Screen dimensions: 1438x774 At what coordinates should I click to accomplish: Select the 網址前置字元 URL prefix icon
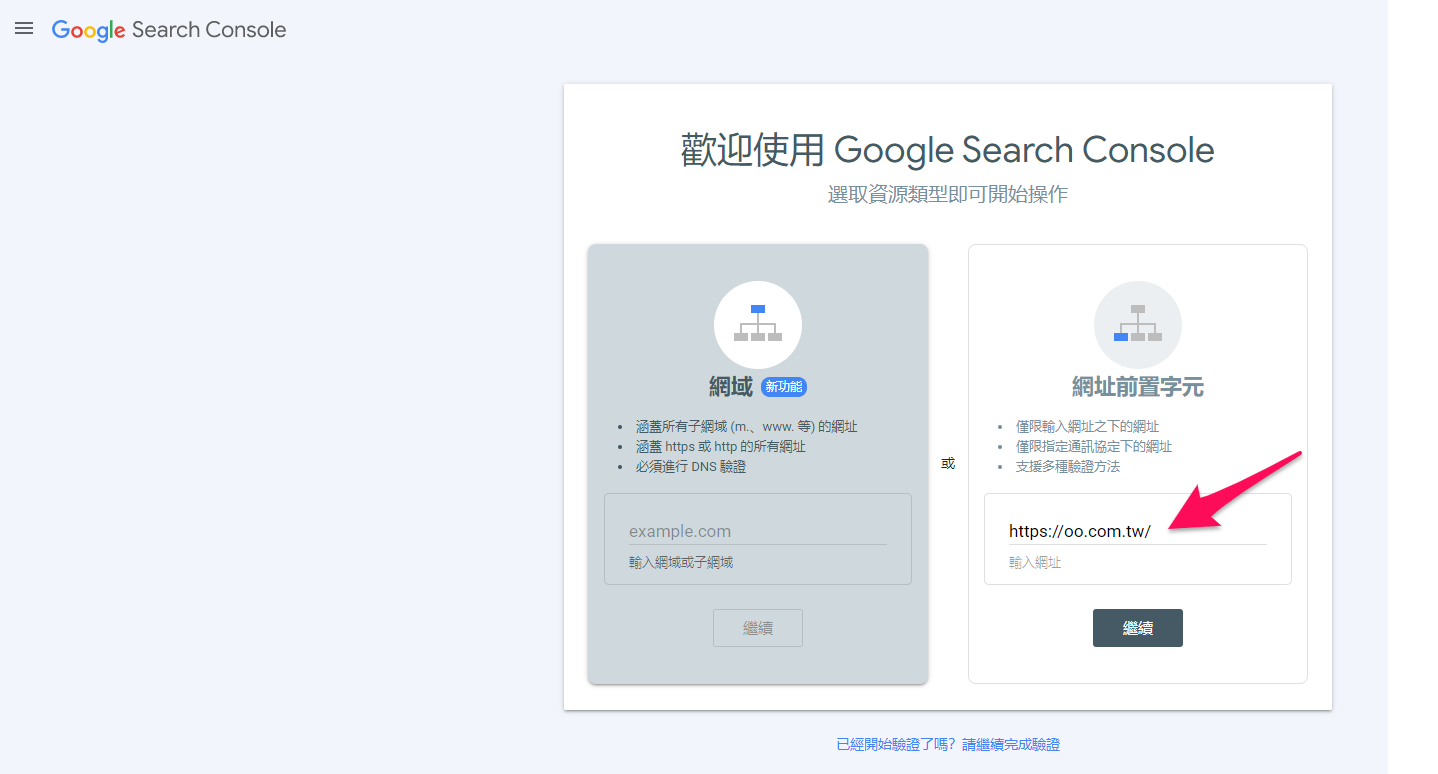click(x=1138, y=325)
